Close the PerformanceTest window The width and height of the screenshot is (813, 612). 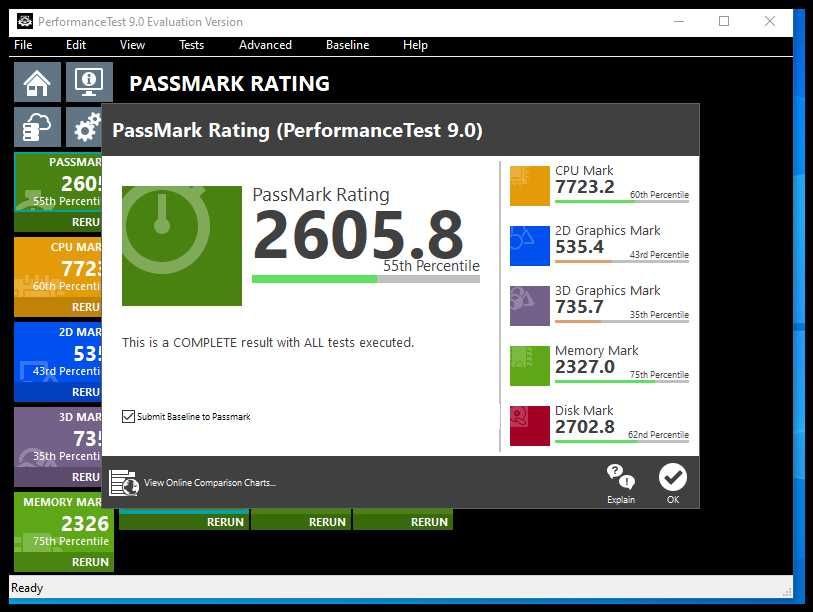pyautogui.click(x=769, y=21)
